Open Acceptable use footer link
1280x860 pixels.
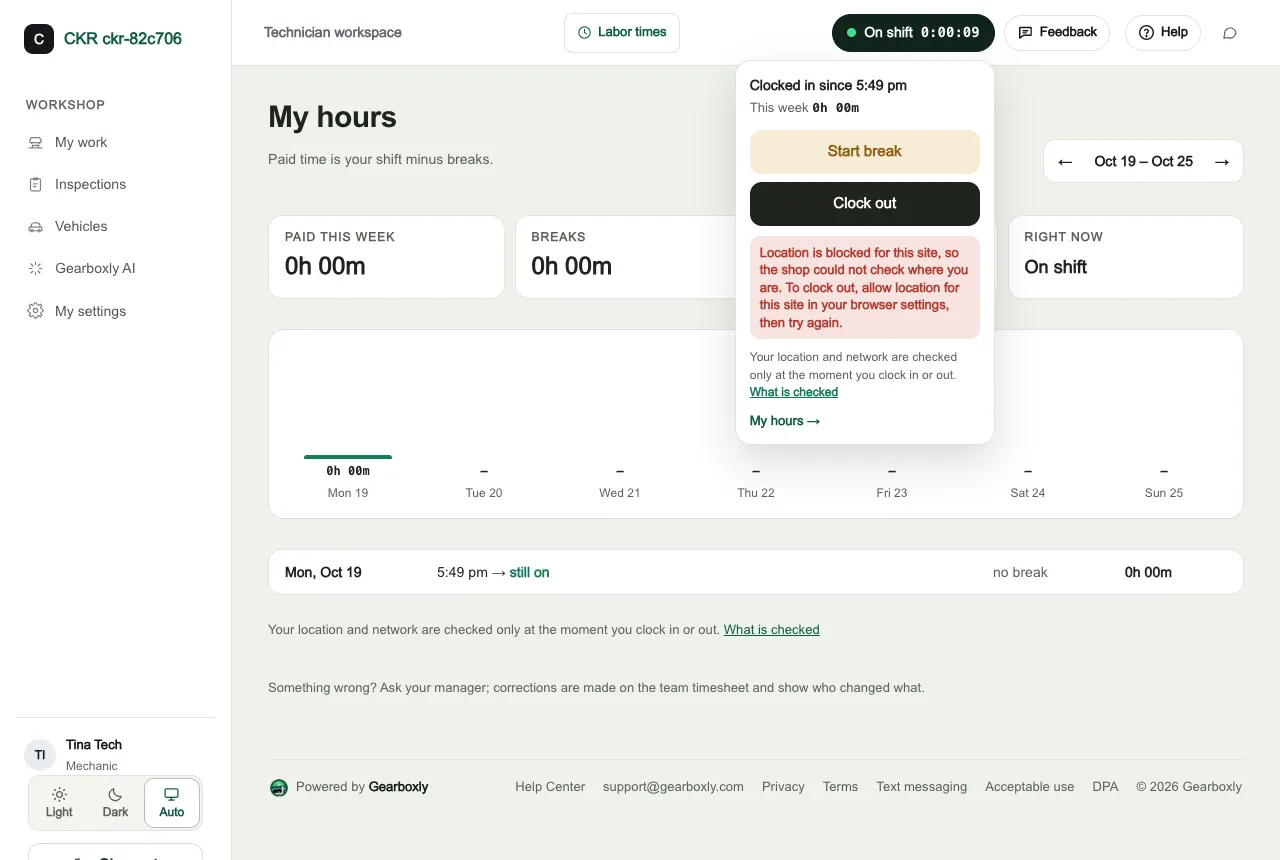tap(1030, 787)
